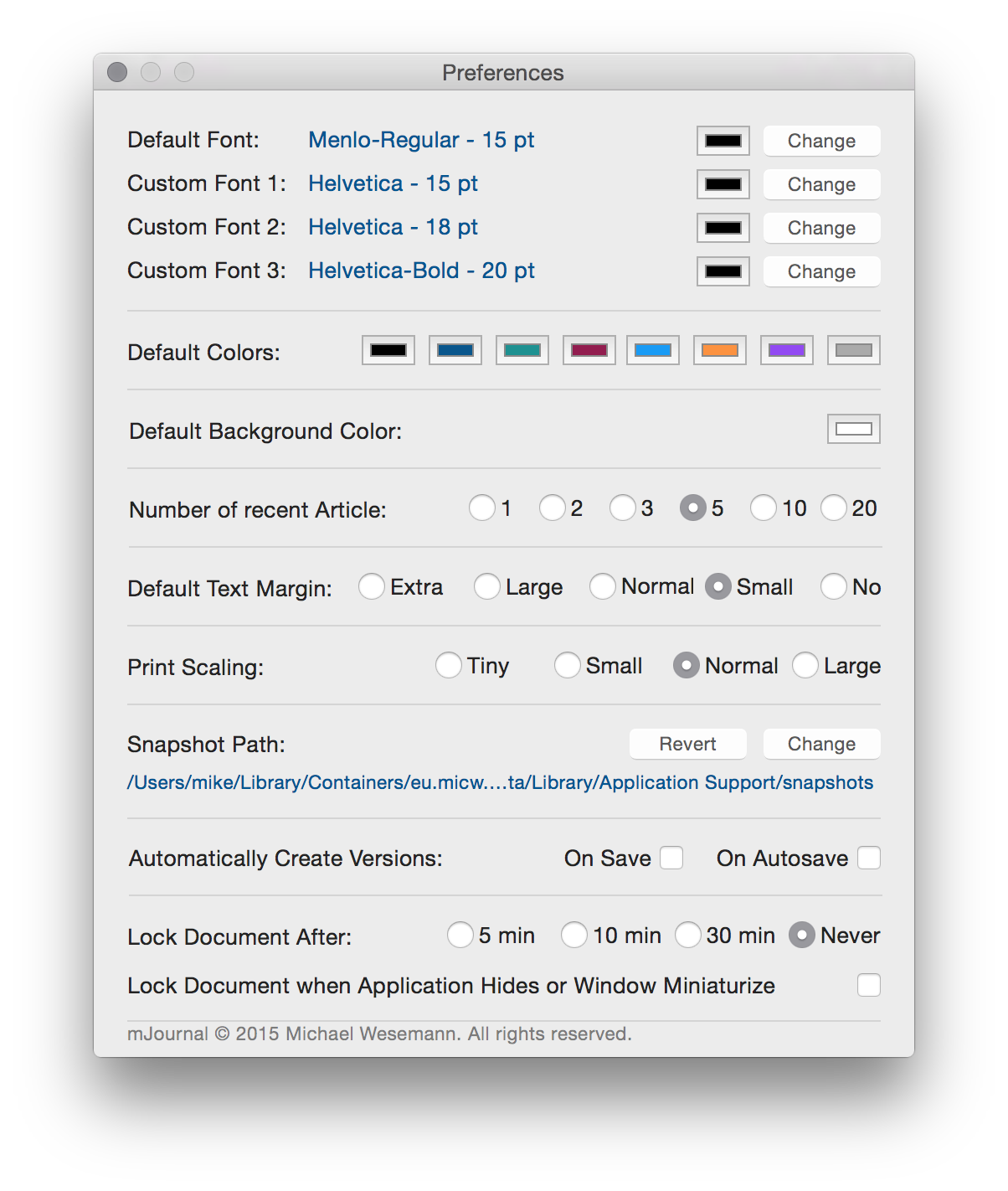Viewport: 1008px width, 1191px height.
Task: Open the crimson default color swatch
Action: (589, 350)
